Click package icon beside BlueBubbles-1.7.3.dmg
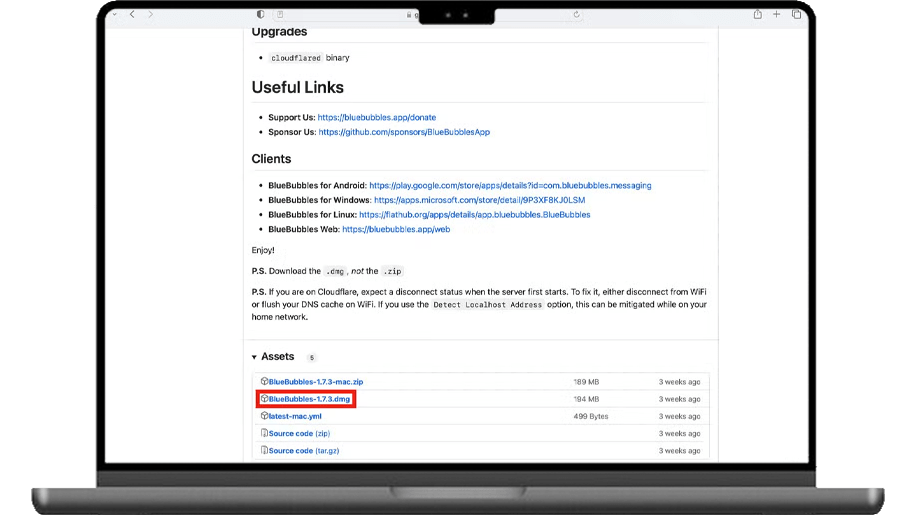Screen dimensions: 900x515 point(264,398)
